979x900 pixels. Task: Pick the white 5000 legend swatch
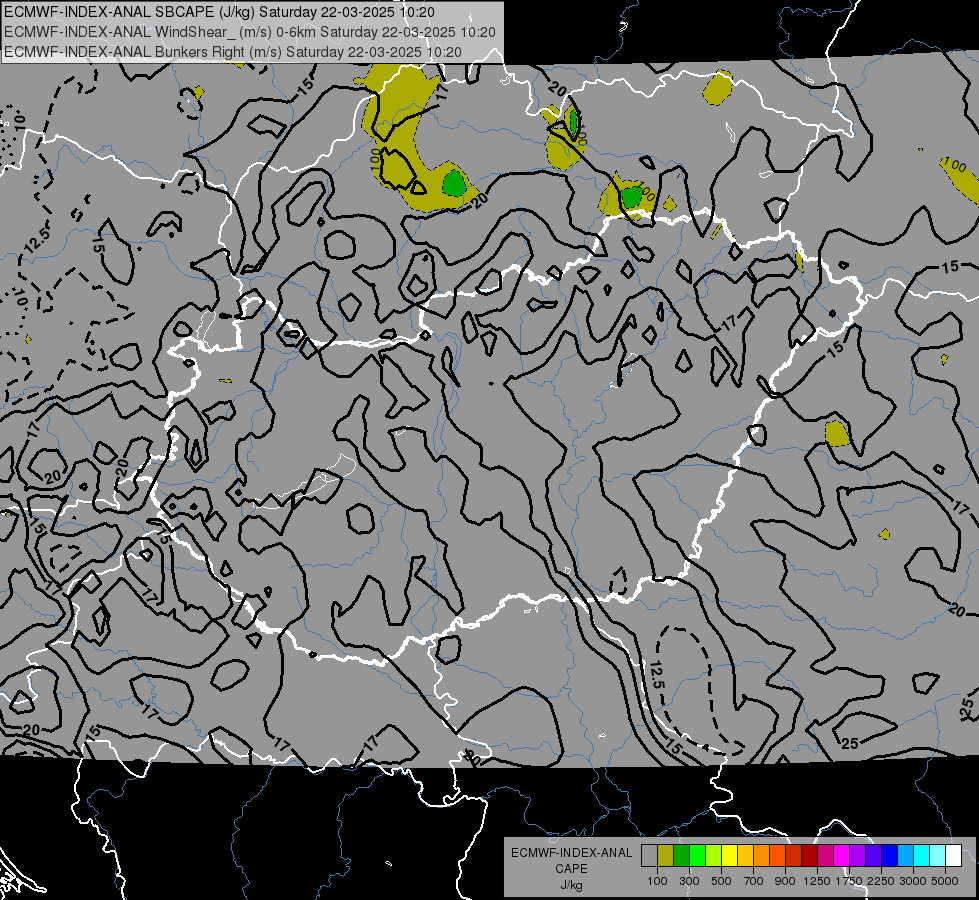click(954, 856)
